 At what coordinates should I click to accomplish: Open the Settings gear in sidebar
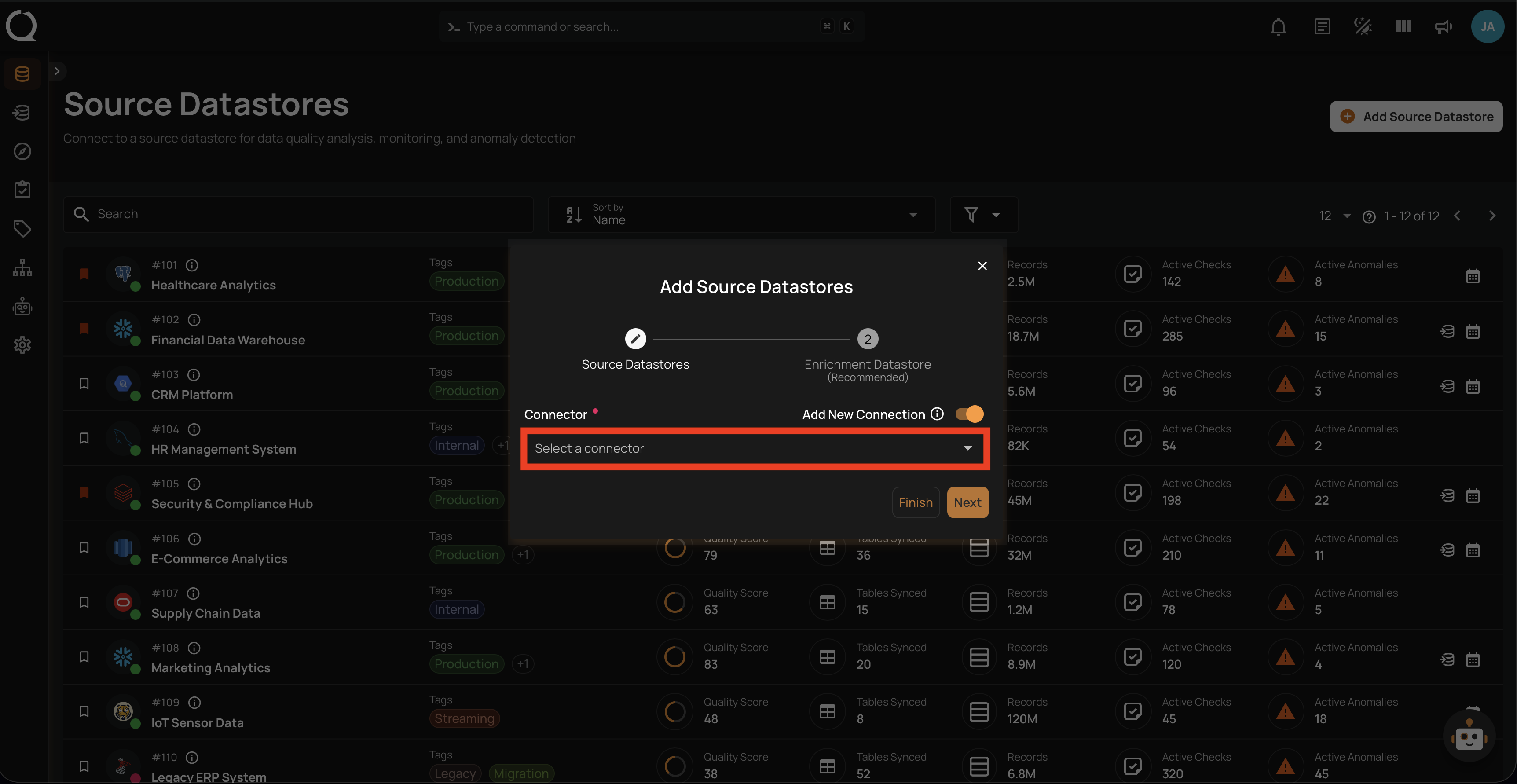tap(22, 345)
